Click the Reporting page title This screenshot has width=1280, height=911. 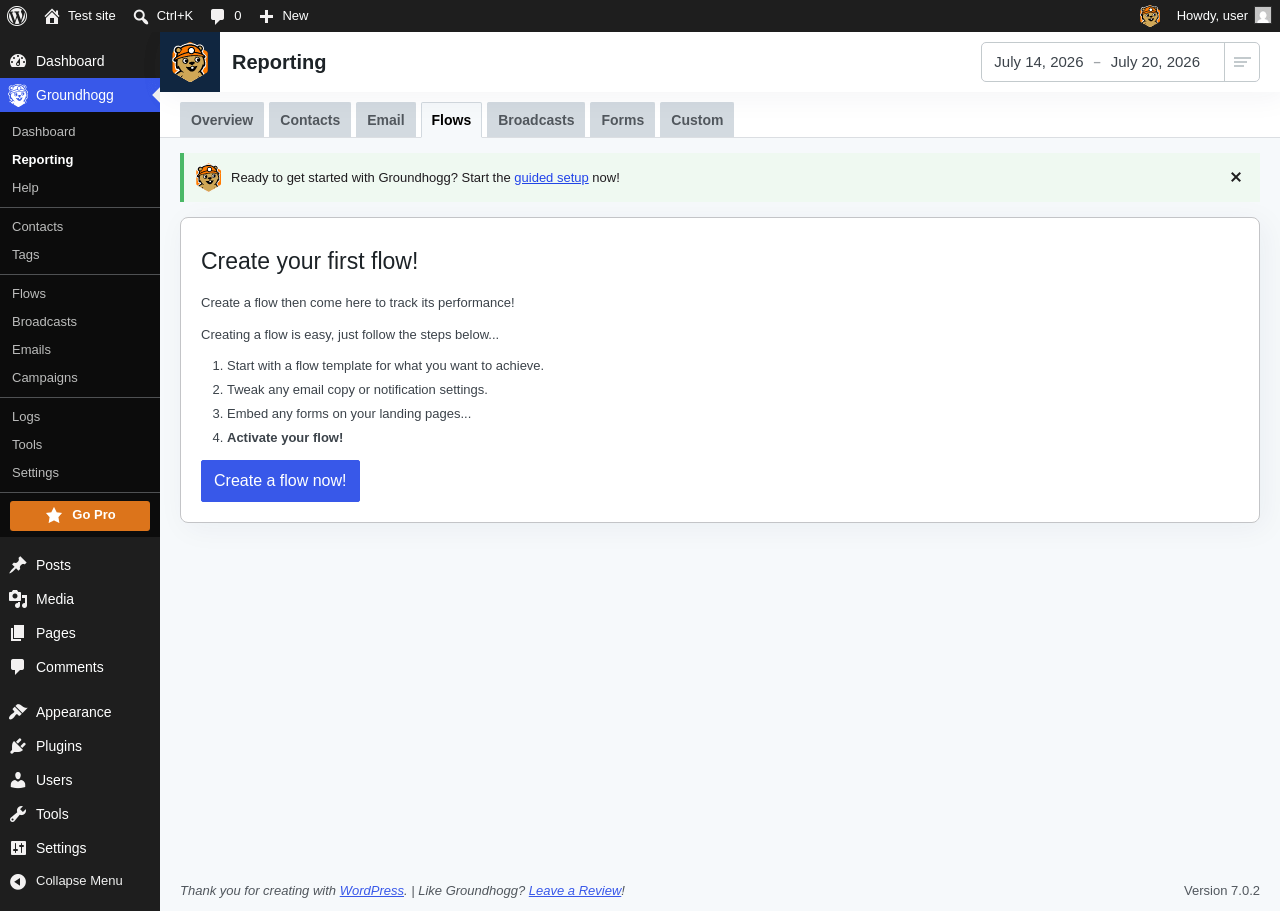pyautogui.click(x=279, y=62)
